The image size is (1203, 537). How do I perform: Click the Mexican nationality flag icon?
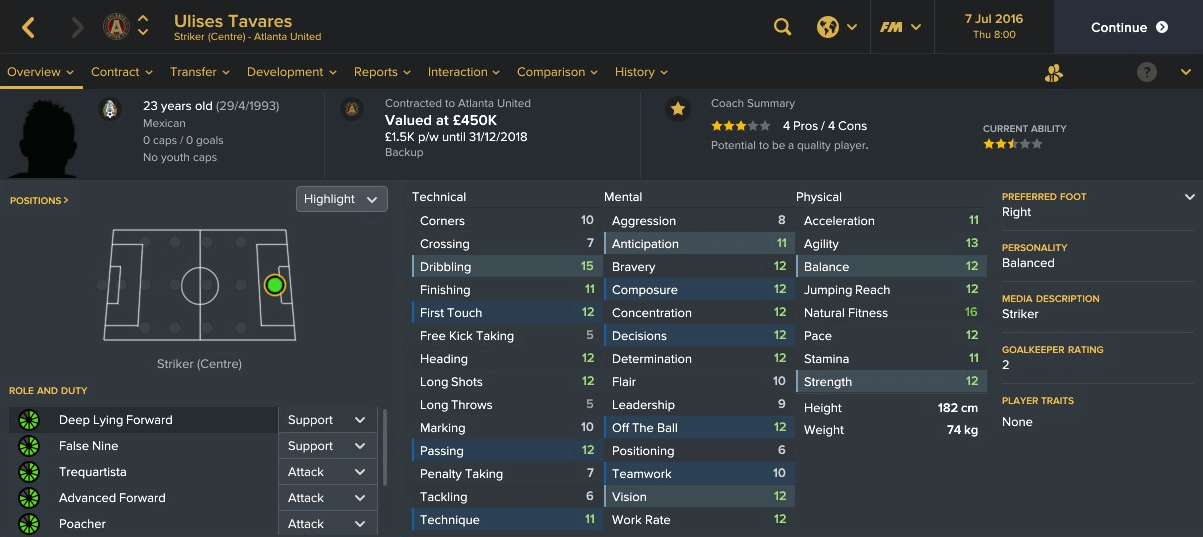coord(110,109)
